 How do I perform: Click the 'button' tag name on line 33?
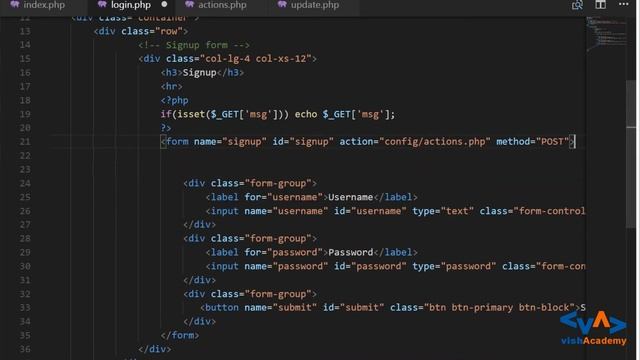pyautogui.click(x=222, y=307)
